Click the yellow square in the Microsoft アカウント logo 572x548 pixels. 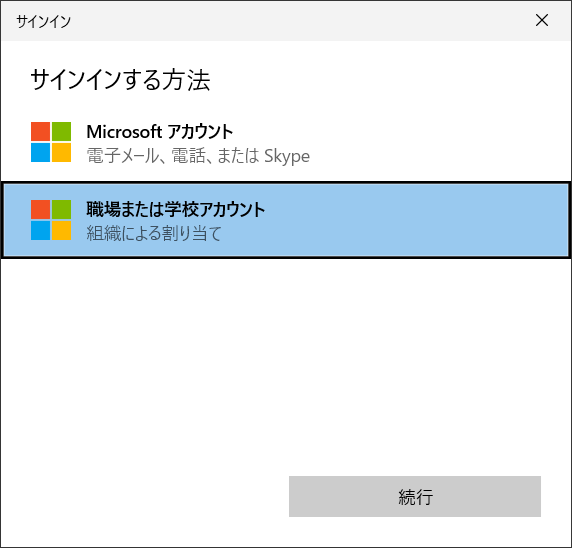[61, 152]
